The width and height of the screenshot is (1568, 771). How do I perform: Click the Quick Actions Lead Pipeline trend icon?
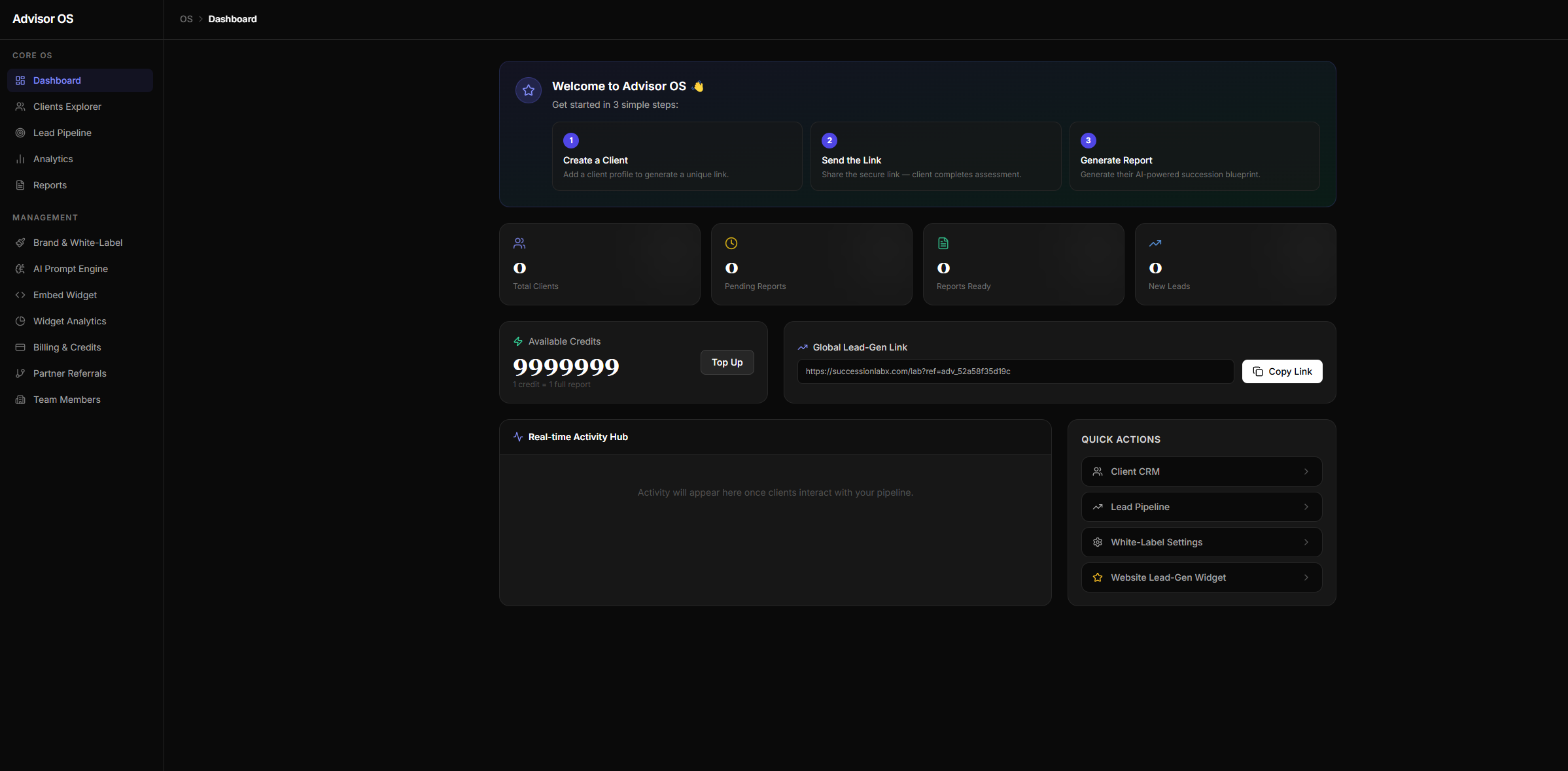click(1098, 507)
